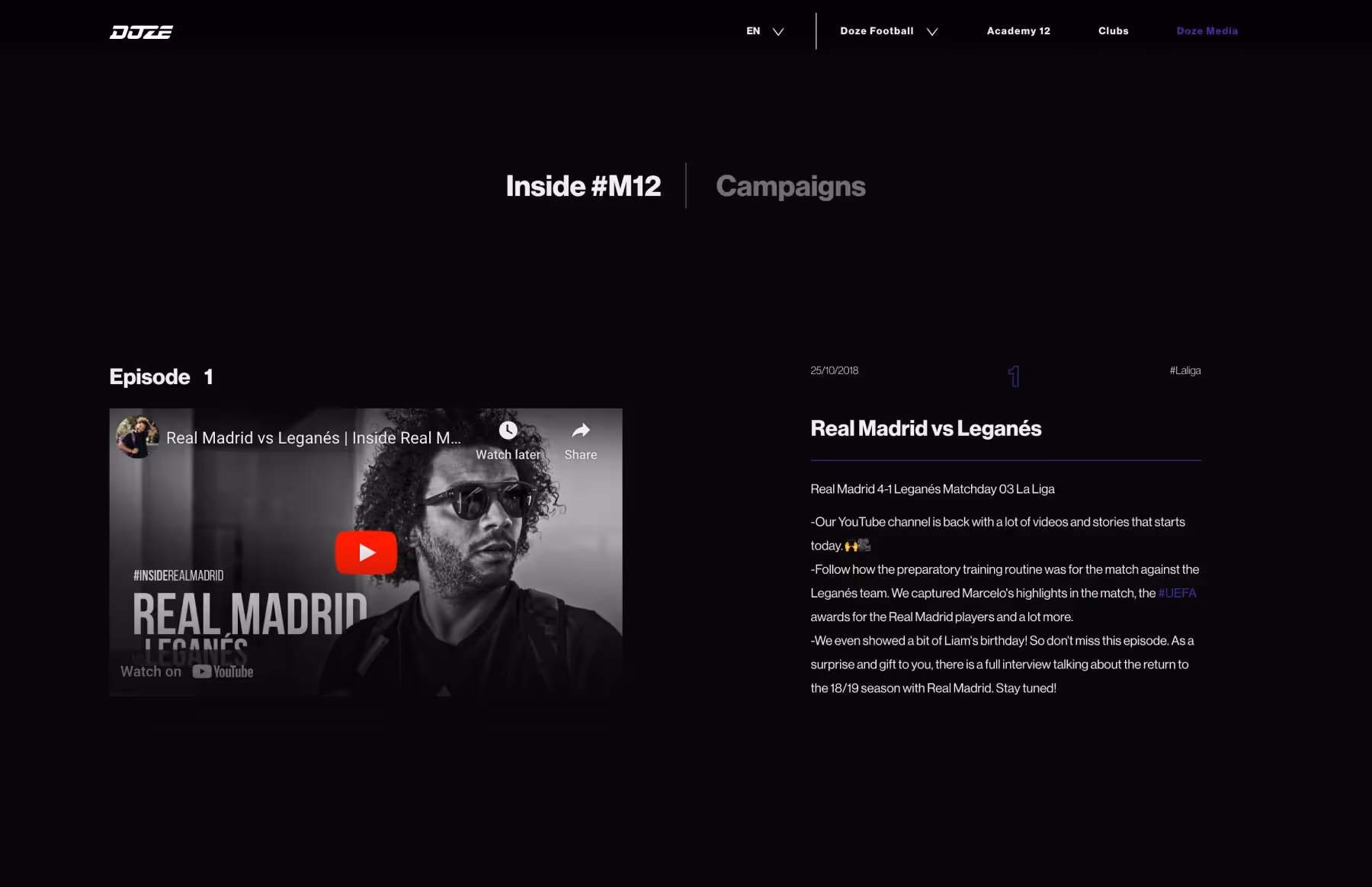This screenshot has height=887, width=1372.
Task: Click Watch on YouTube logo
Action: [187, 671]
